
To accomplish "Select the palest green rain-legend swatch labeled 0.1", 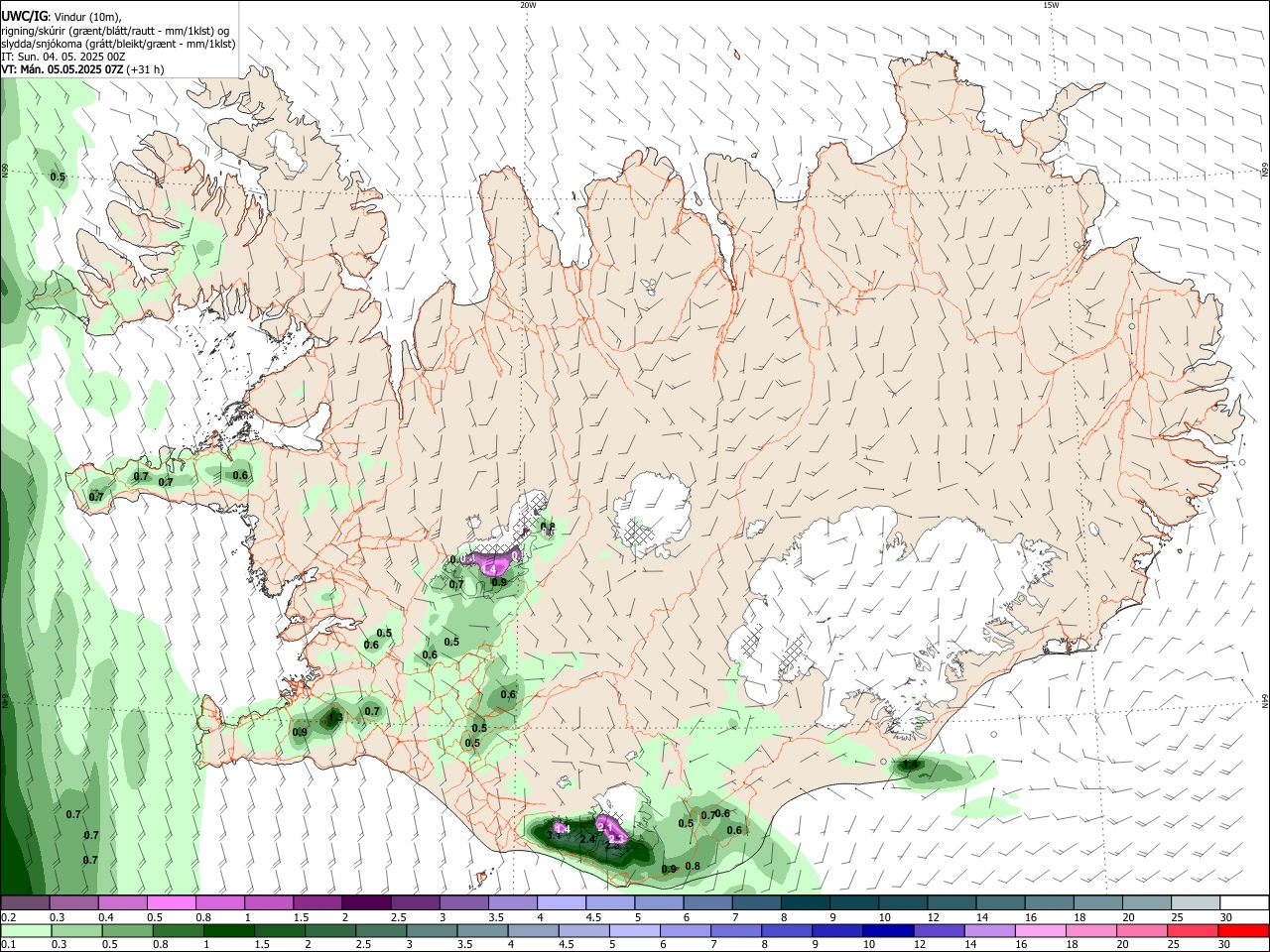I will [27, 930].
